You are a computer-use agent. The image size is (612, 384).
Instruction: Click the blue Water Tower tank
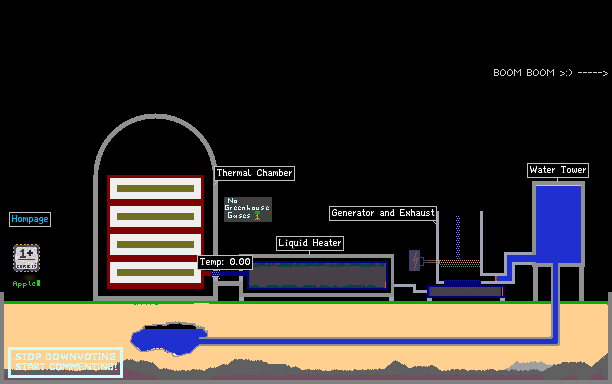[x=558, y=223]
